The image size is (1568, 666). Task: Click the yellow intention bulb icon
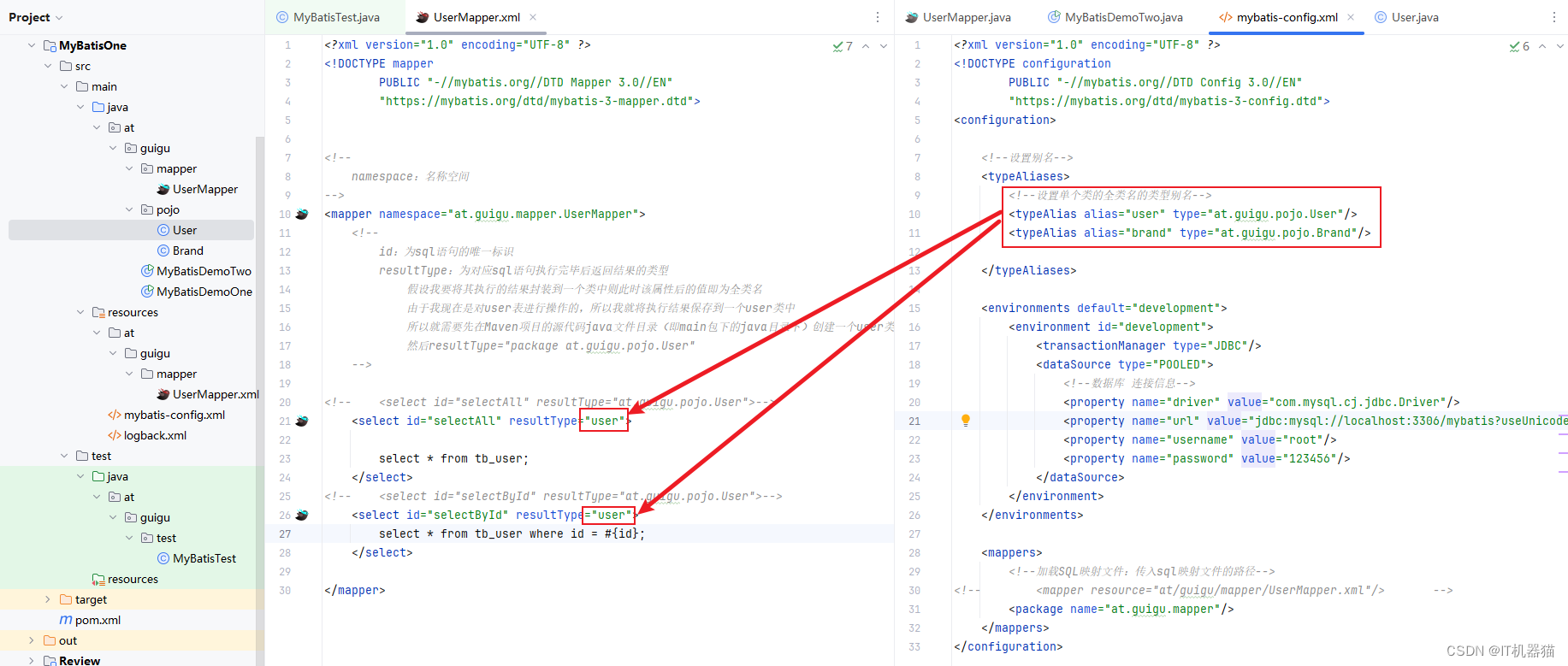[966, 421]
